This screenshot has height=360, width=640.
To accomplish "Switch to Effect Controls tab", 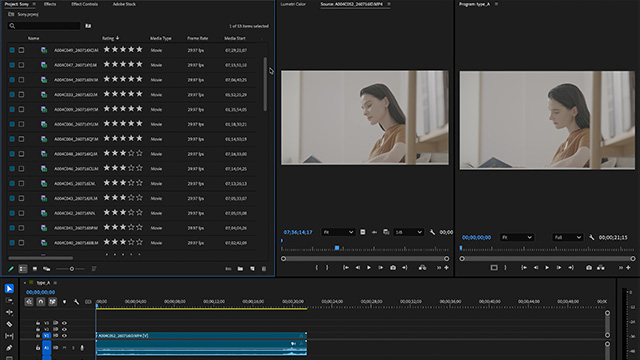I will tap(84, 4).
